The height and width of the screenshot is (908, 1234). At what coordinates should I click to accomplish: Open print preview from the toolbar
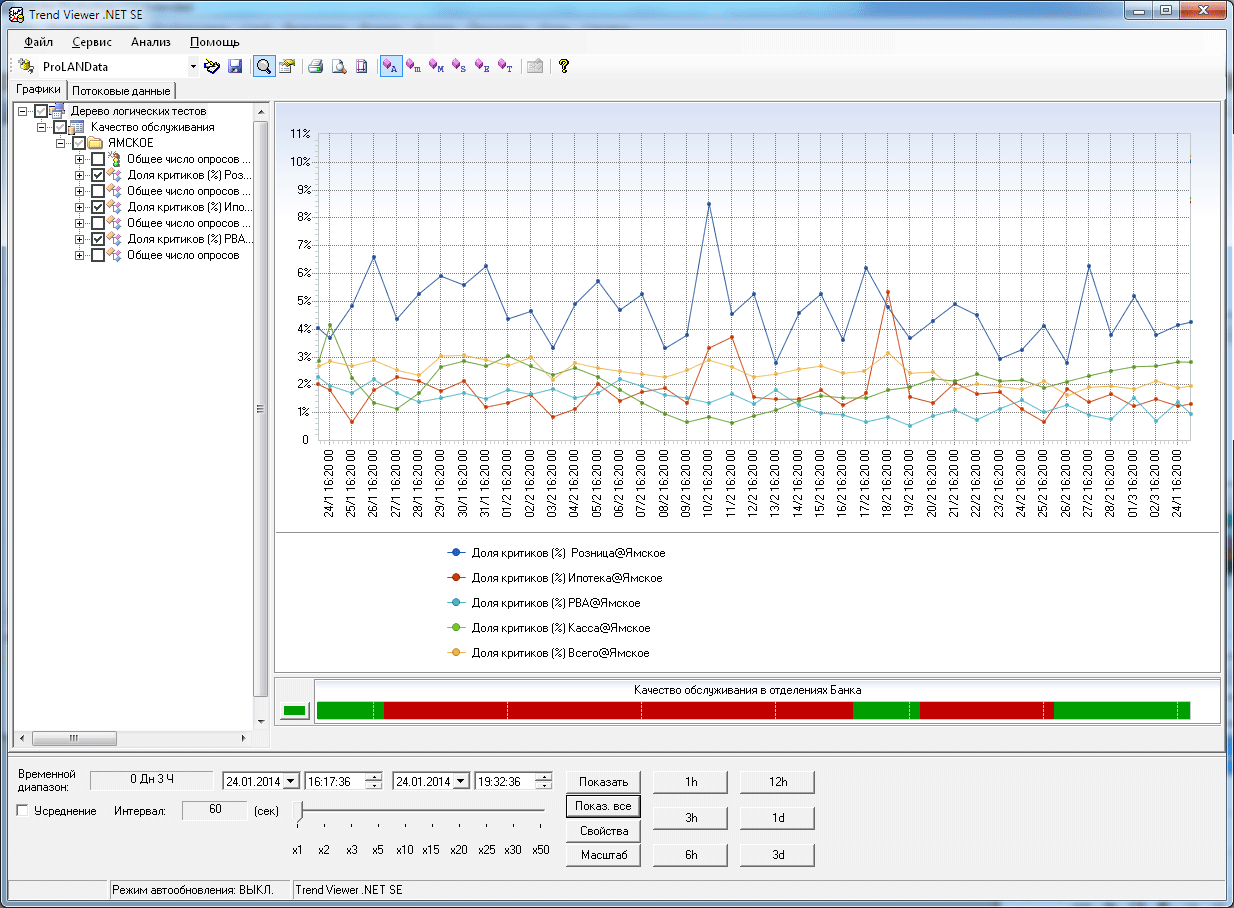coord(339,67)
